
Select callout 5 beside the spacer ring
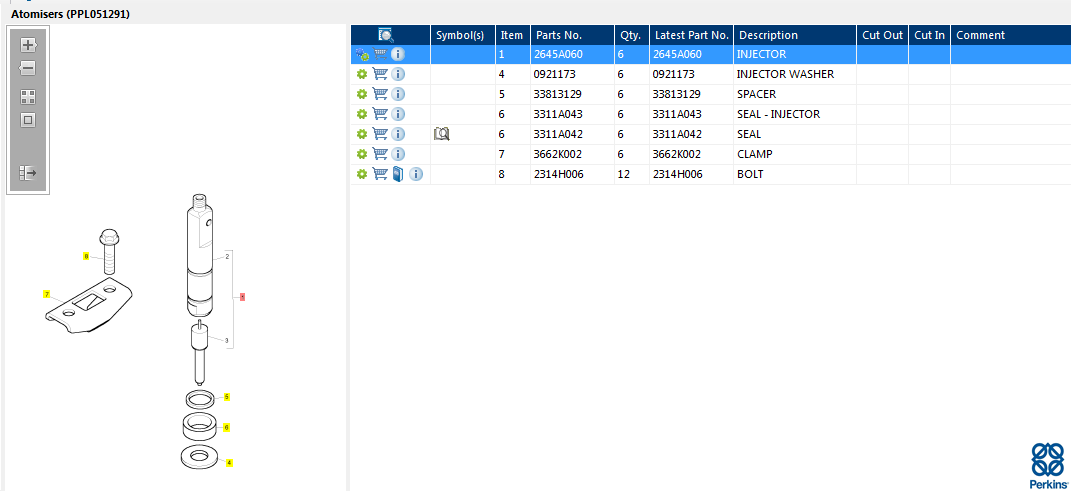click(x=227, y=396)
